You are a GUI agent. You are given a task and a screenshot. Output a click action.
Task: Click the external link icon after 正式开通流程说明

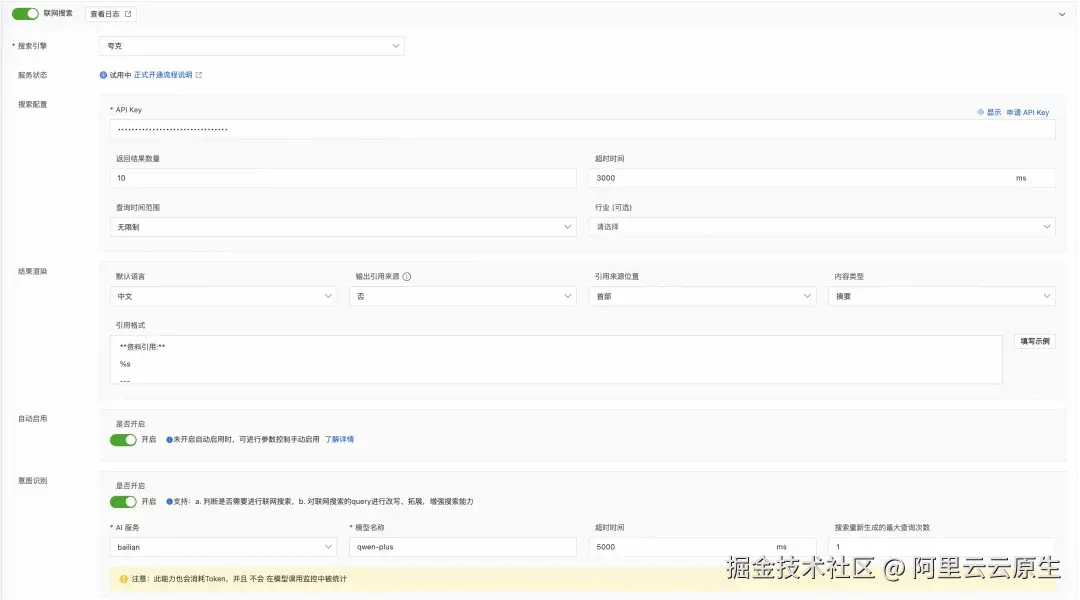tap(198, 74)
